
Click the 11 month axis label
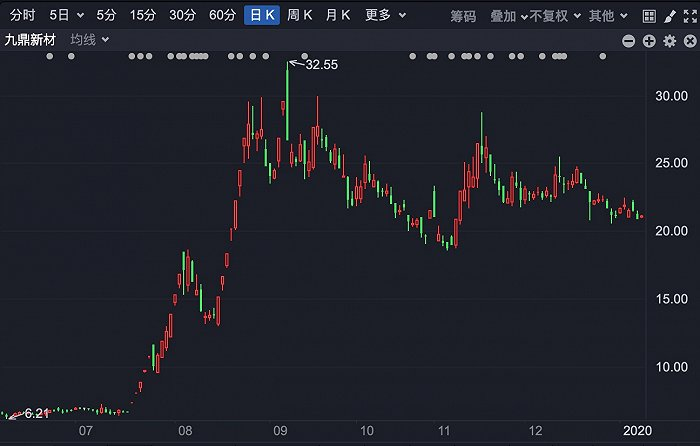click(x=444, y=431)
